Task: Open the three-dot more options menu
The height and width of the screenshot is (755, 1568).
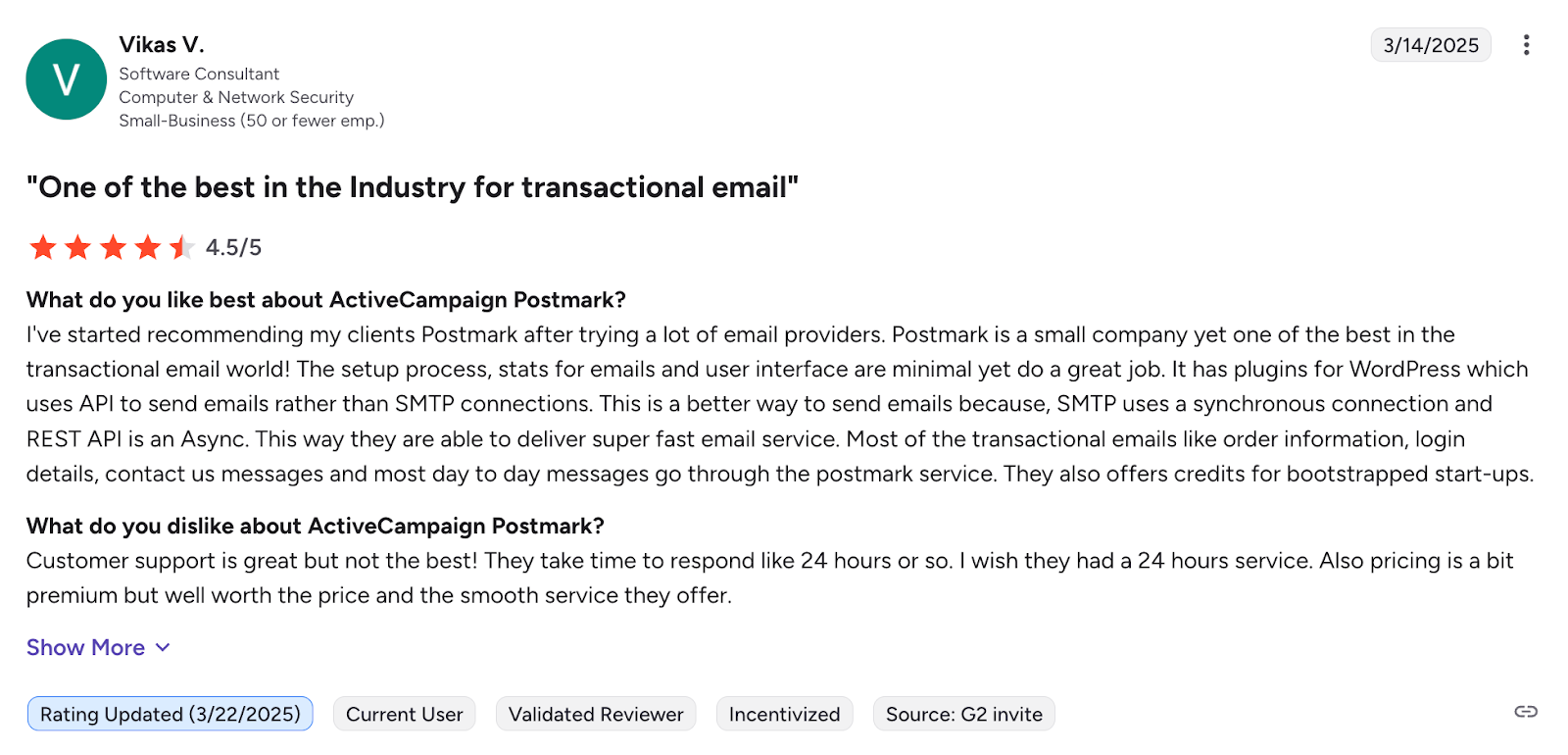Action: click(1526, 45)
